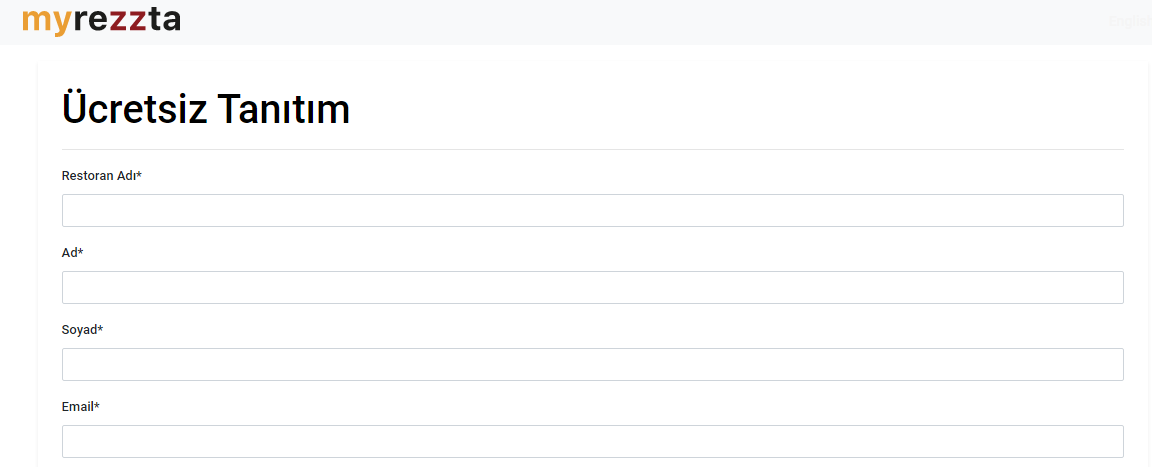
Task: Click the word Ücretsiz in the title
Action: [x=133, y=109]
